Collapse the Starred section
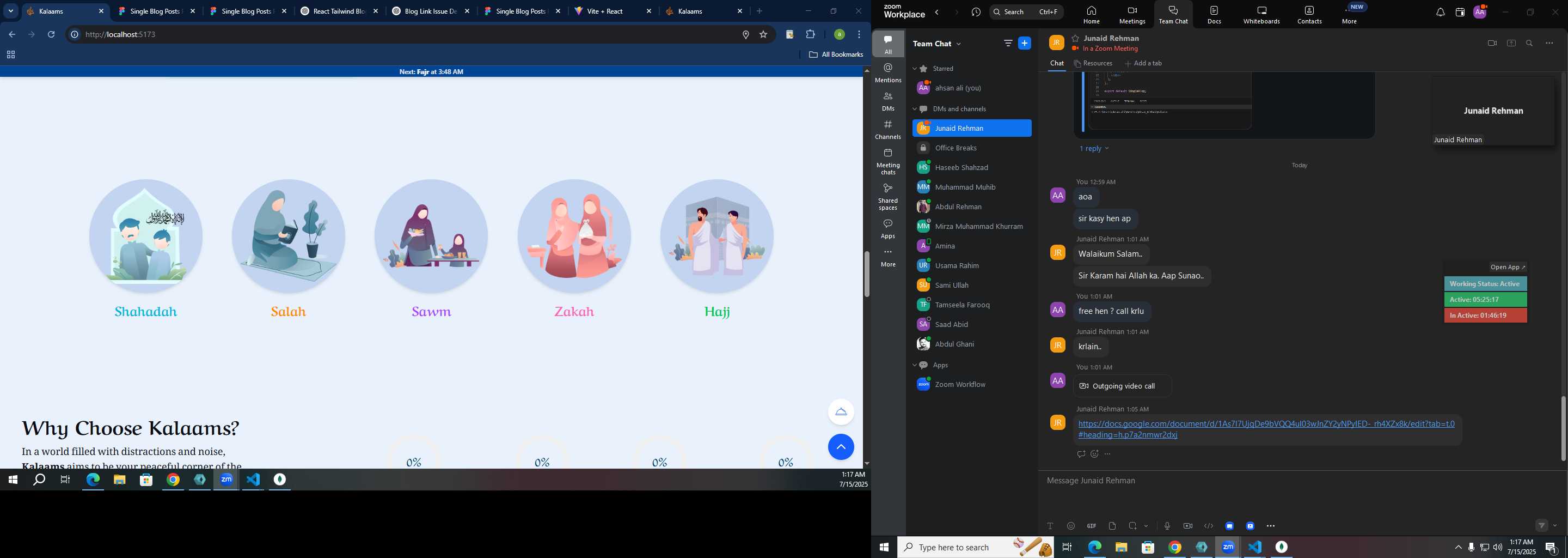 pos(914,69)
